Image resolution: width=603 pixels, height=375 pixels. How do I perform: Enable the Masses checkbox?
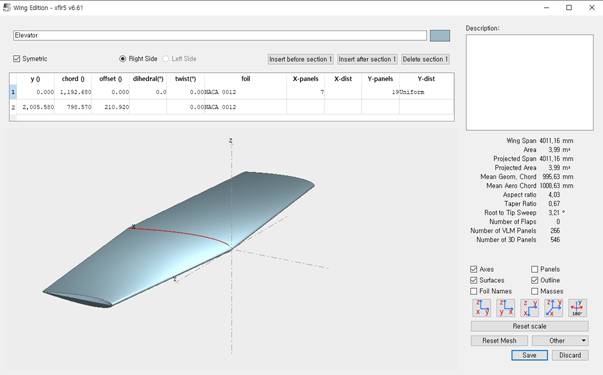pyautogui.click(x=535, y=291)
